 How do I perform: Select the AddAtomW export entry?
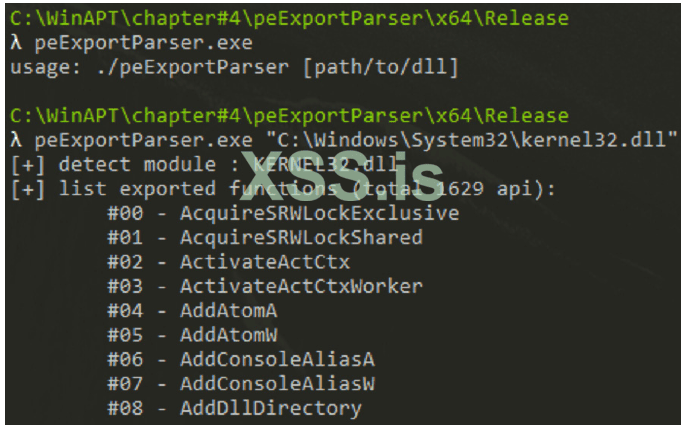pos(226,335)
